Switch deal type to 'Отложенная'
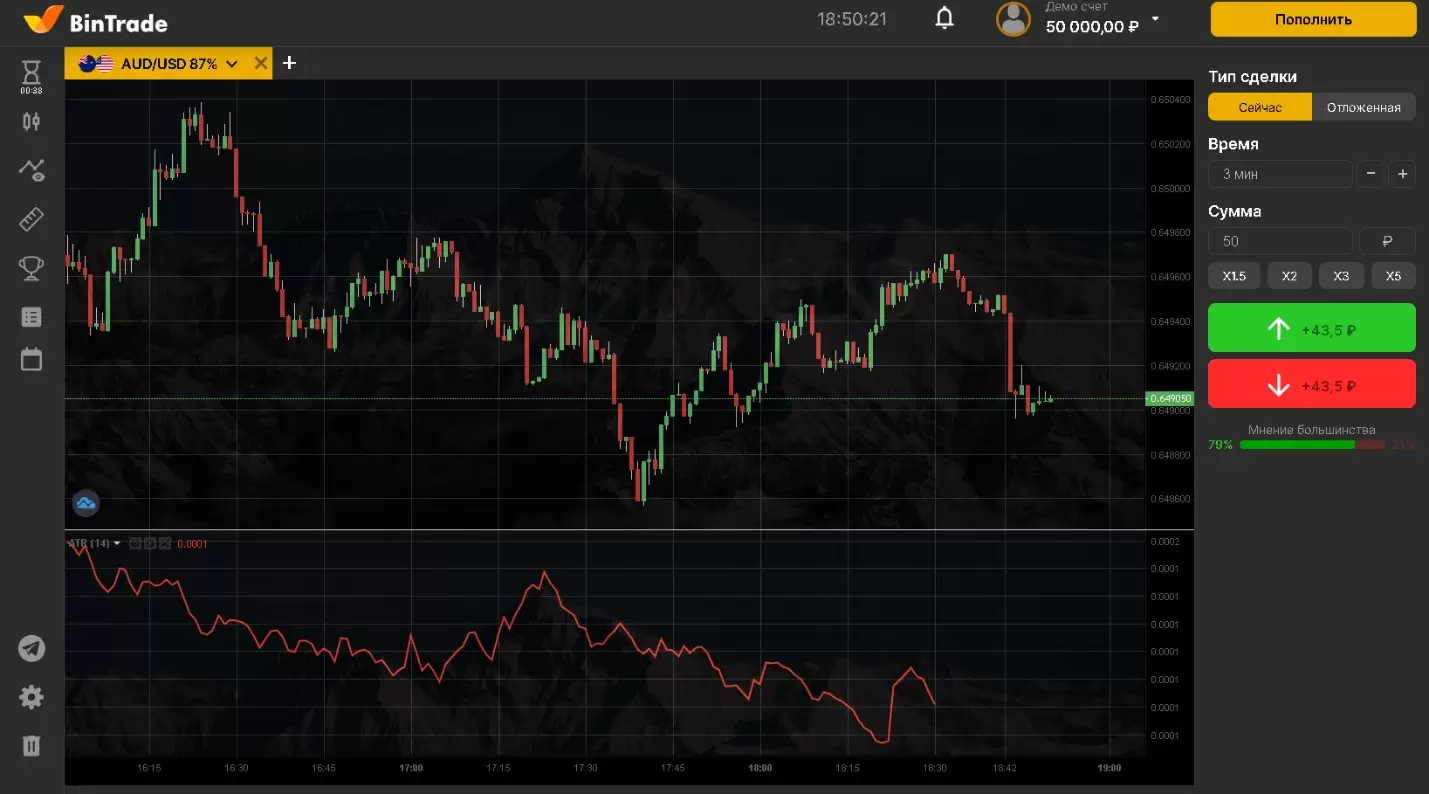Image resolution: width=1429 pixels, height=794 pixels. point(1363,107)
